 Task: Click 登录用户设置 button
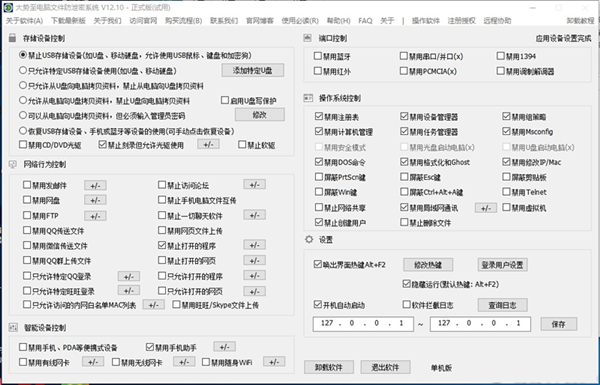(502, 265)
